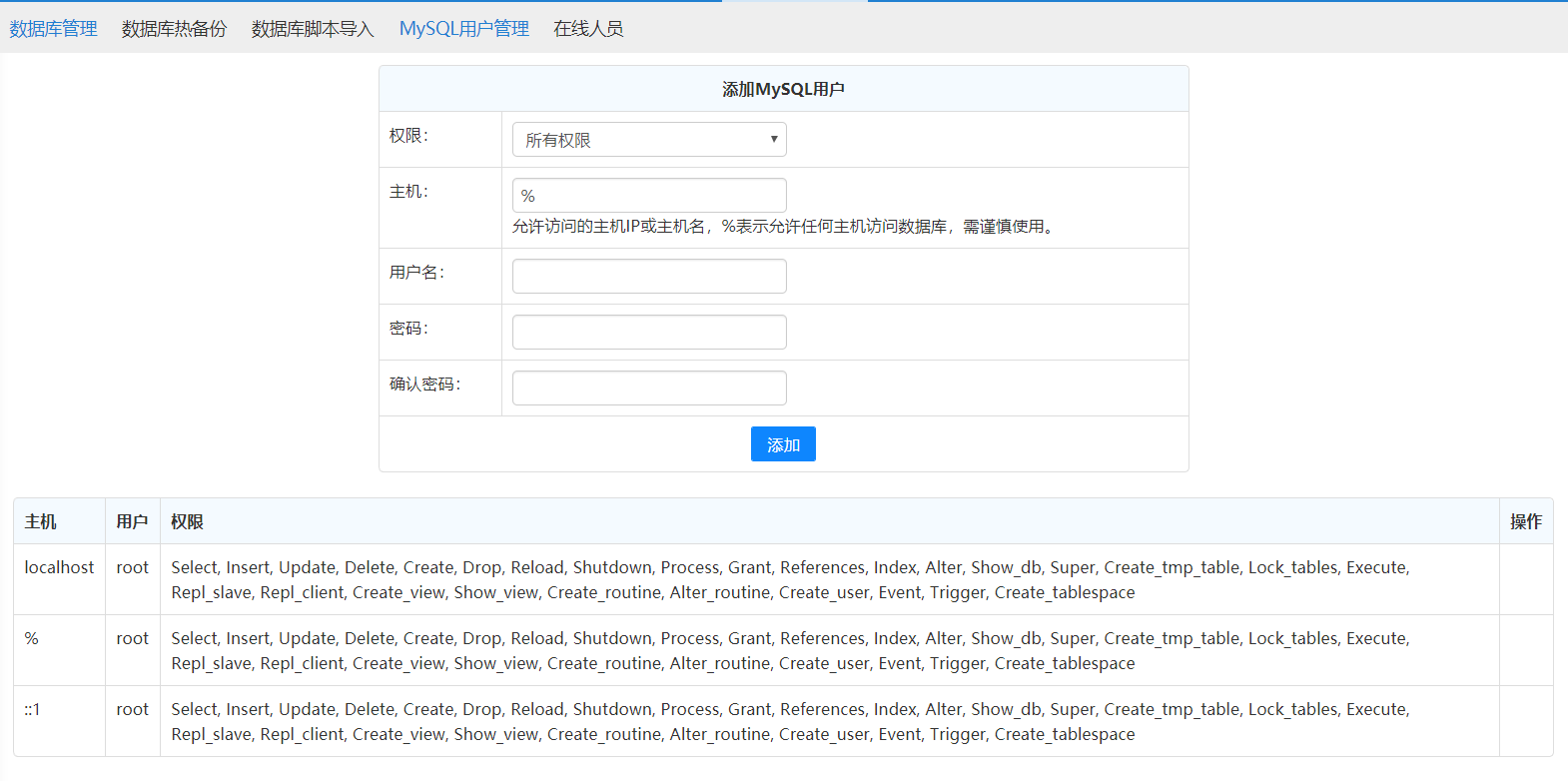Image resolution: width=1568 pixels, height=781 pixels.
Task: Click the 添加MySQL用户 panel title
Action: [x=783, y=90]
